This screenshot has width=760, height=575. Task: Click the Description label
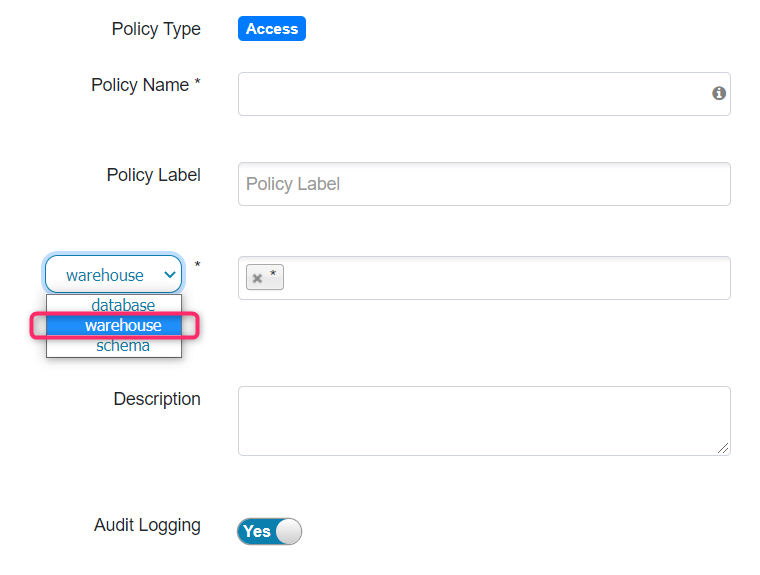pyautogui.click(x=157, y=399)
